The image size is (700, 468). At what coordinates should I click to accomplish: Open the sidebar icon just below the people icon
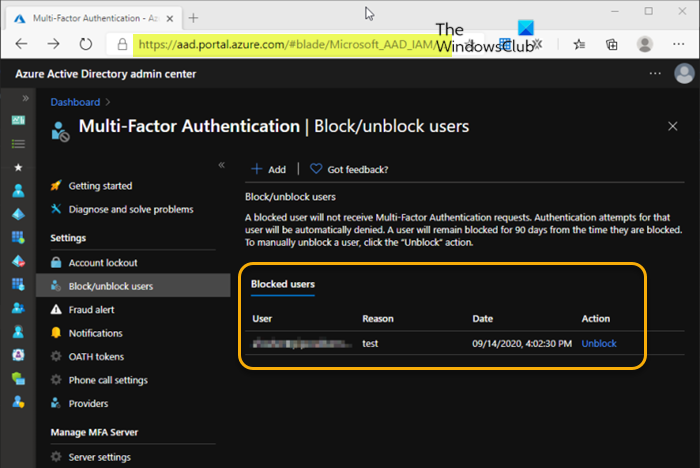click(x=18, y=331)
